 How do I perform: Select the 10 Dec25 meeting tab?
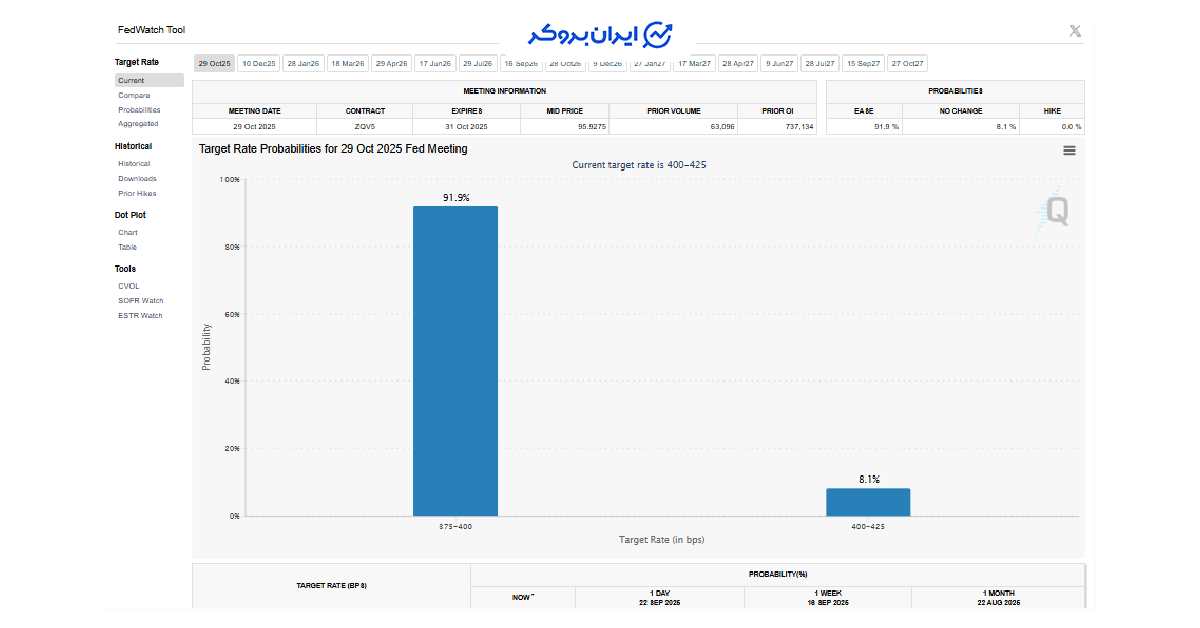[259, 63]
